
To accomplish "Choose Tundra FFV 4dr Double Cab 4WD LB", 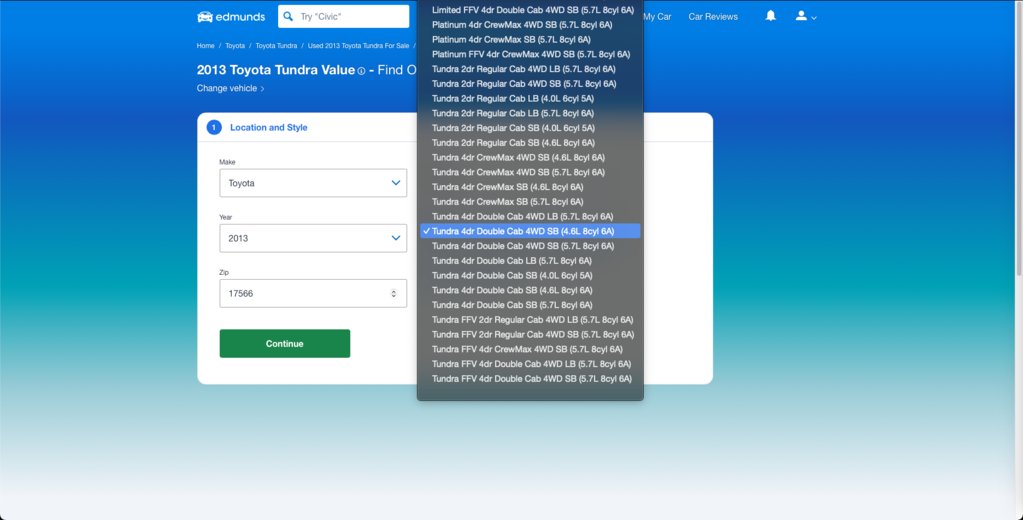I will pos(530,364).
